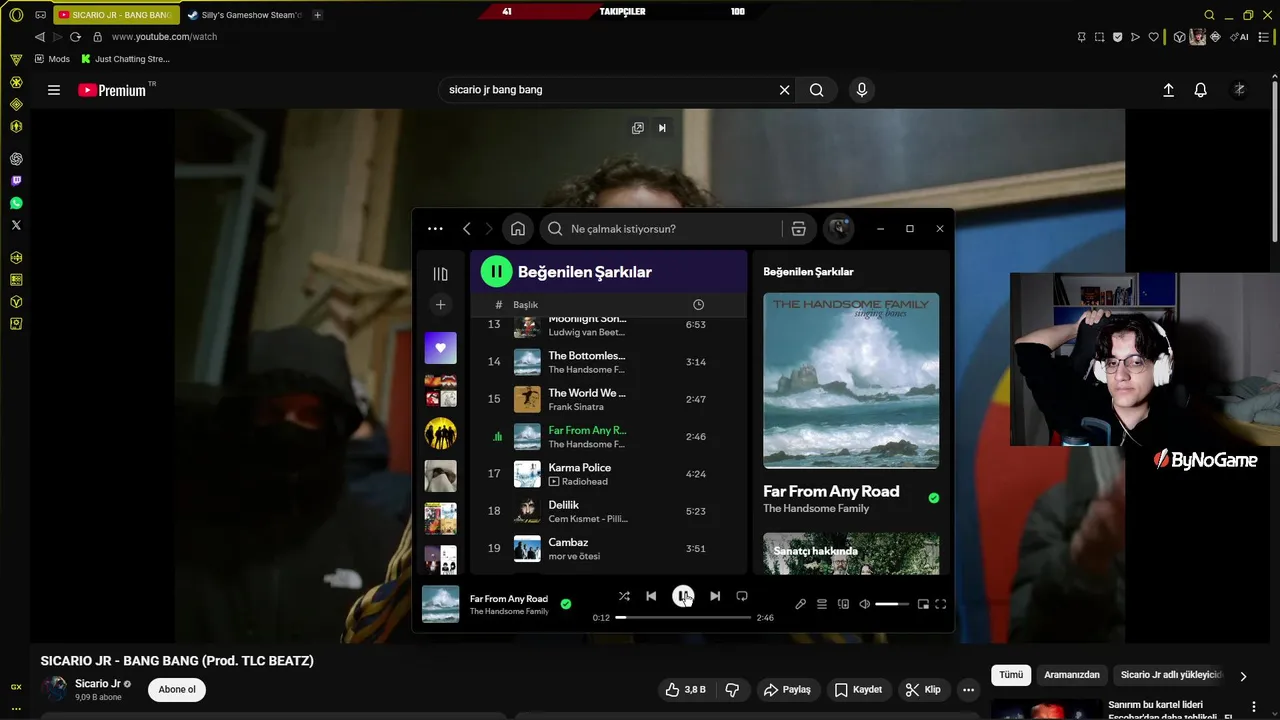Sort by the Başlık column header
Screen dimensions: 1280x720
[x=526, y=304]
